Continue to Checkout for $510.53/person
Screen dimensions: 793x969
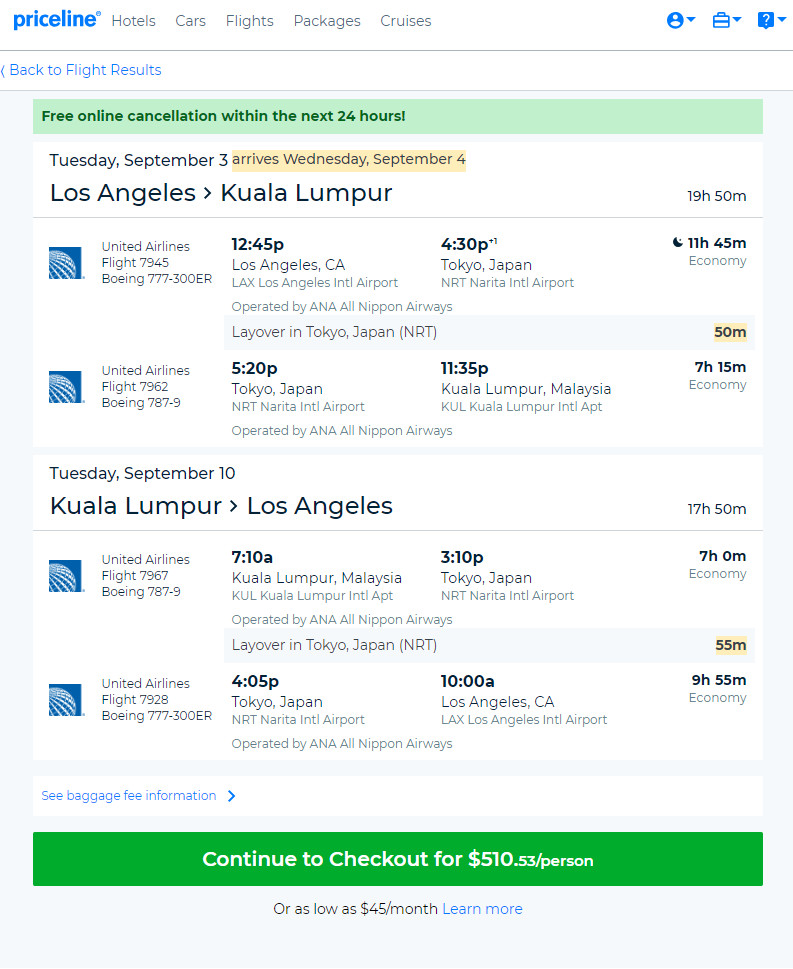pos(397,859)
